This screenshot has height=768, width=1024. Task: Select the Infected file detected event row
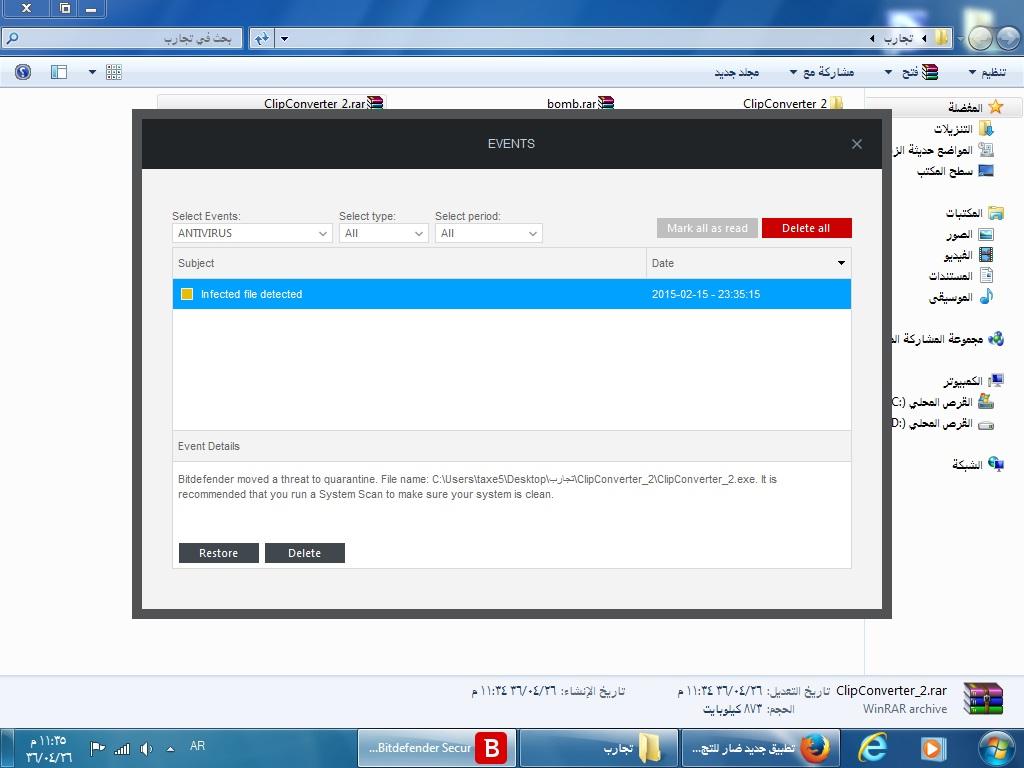click(x=511, y=294)
